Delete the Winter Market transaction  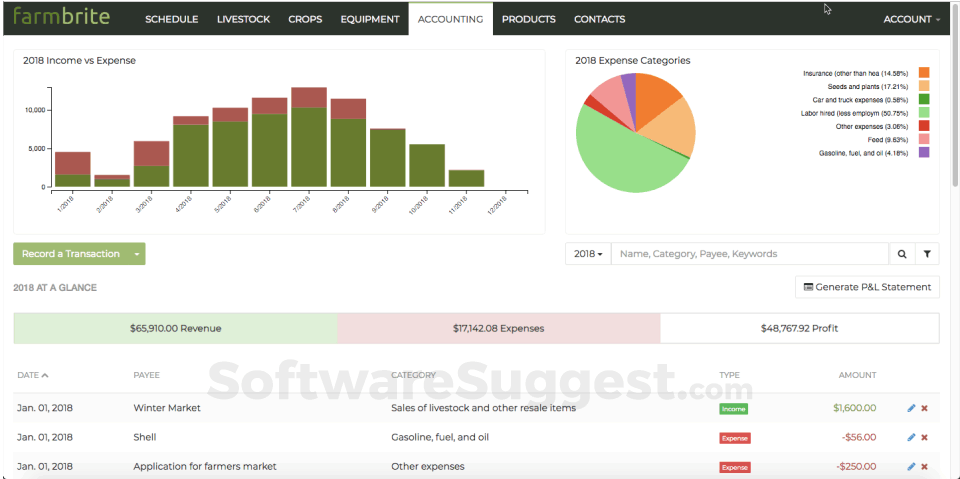[924, 408]
